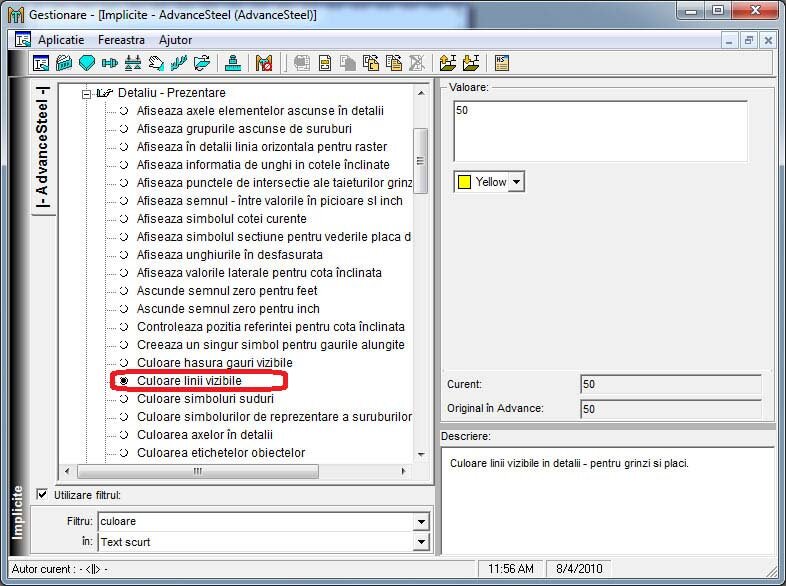Select Culoare simbolurilor de reprezentare a suruburilor
786x586 pixels.
[274, 417]
